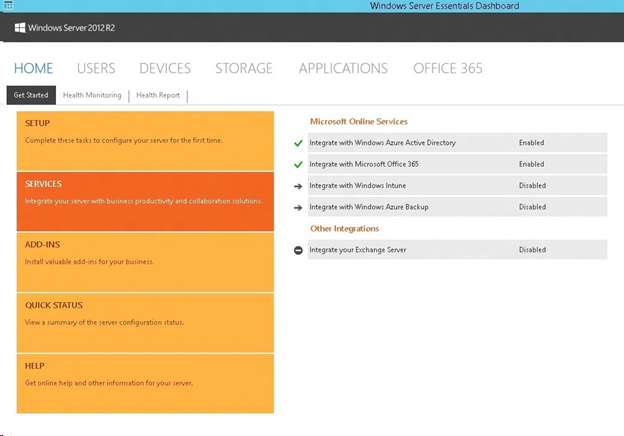Click green checkmark next to Microsoft Office 365
The image size is (624, 436).
[298, 164]
